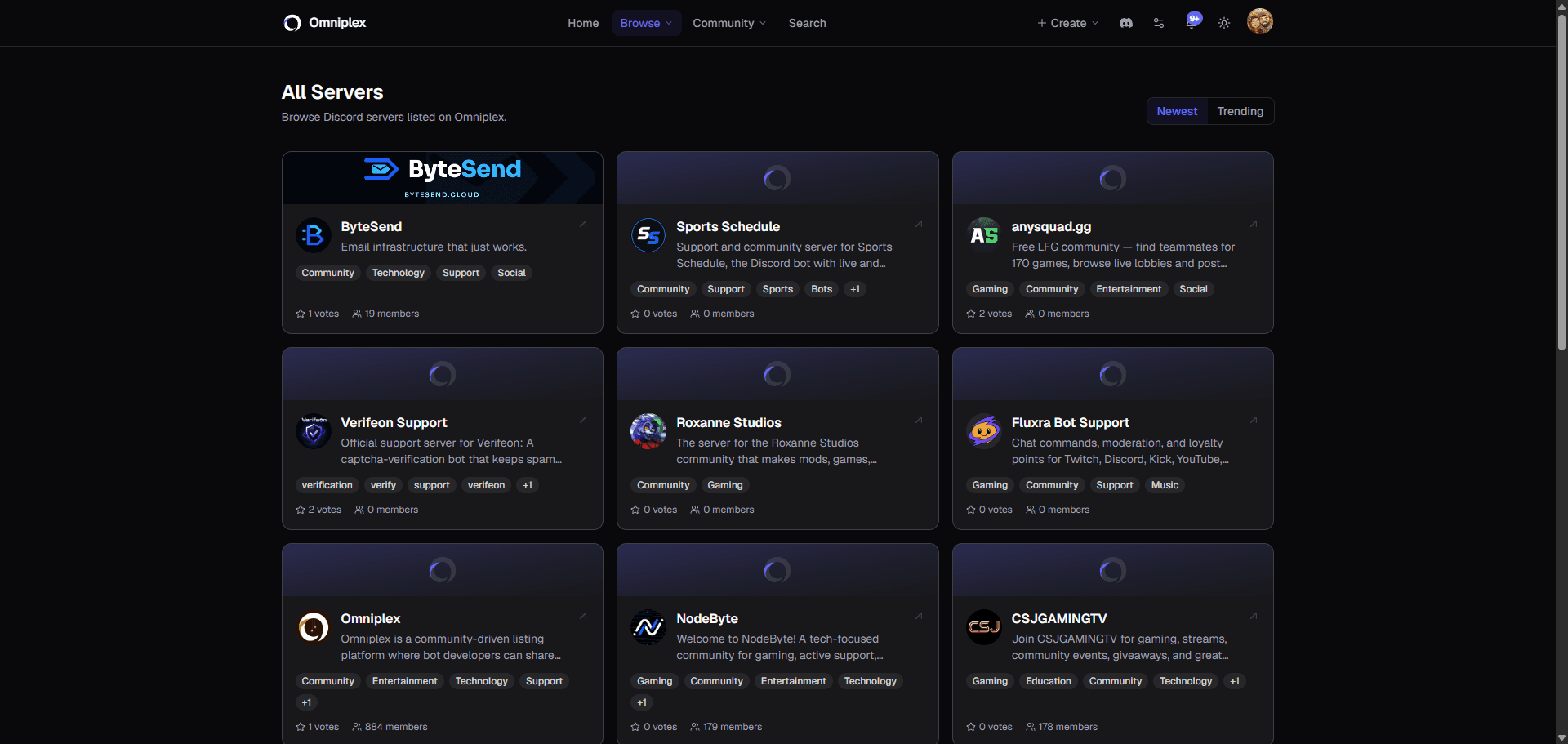This screenshot has height=744, width=1568.
Task: Click the anysquad.gg AS server avatar
Action: (x=984, y=235)
